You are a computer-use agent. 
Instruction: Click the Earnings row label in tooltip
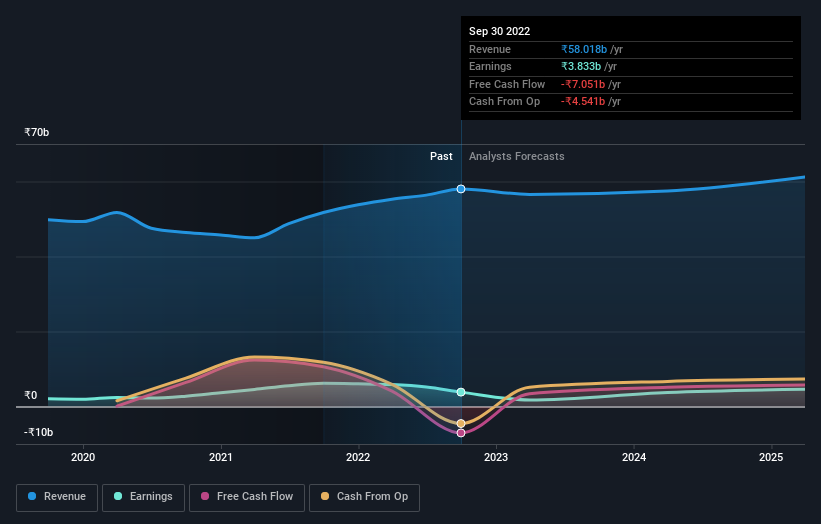pyautogui.click(x=490, y=66)
